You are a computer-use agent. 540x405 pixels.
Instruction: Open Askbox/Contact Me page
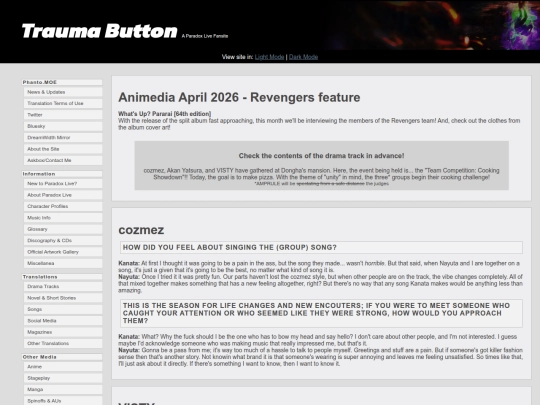[x=63, y=160]
